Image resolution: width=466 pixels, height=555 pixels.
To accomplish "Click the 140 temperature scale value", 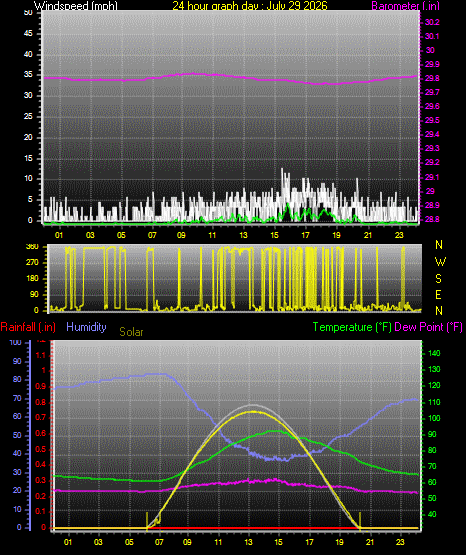I will 434,353.
